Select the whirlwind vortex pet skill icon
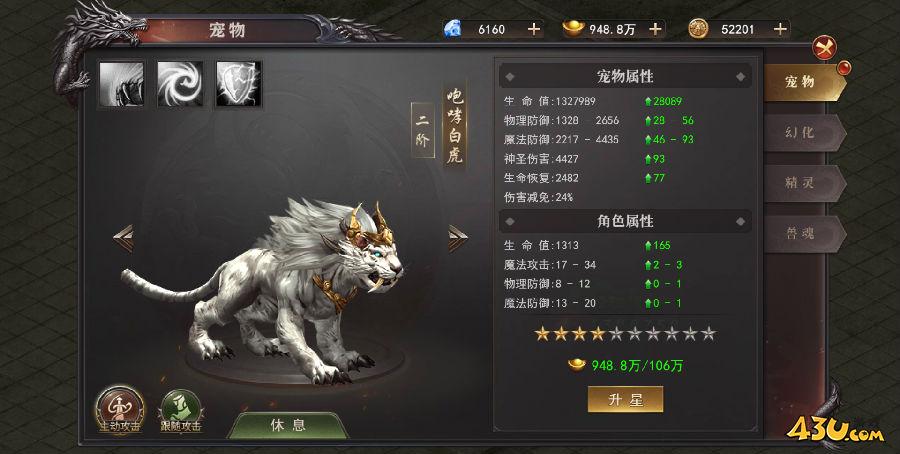Image resolution: width=900 pixels, height=454 pixels. (x=180, y=84)
